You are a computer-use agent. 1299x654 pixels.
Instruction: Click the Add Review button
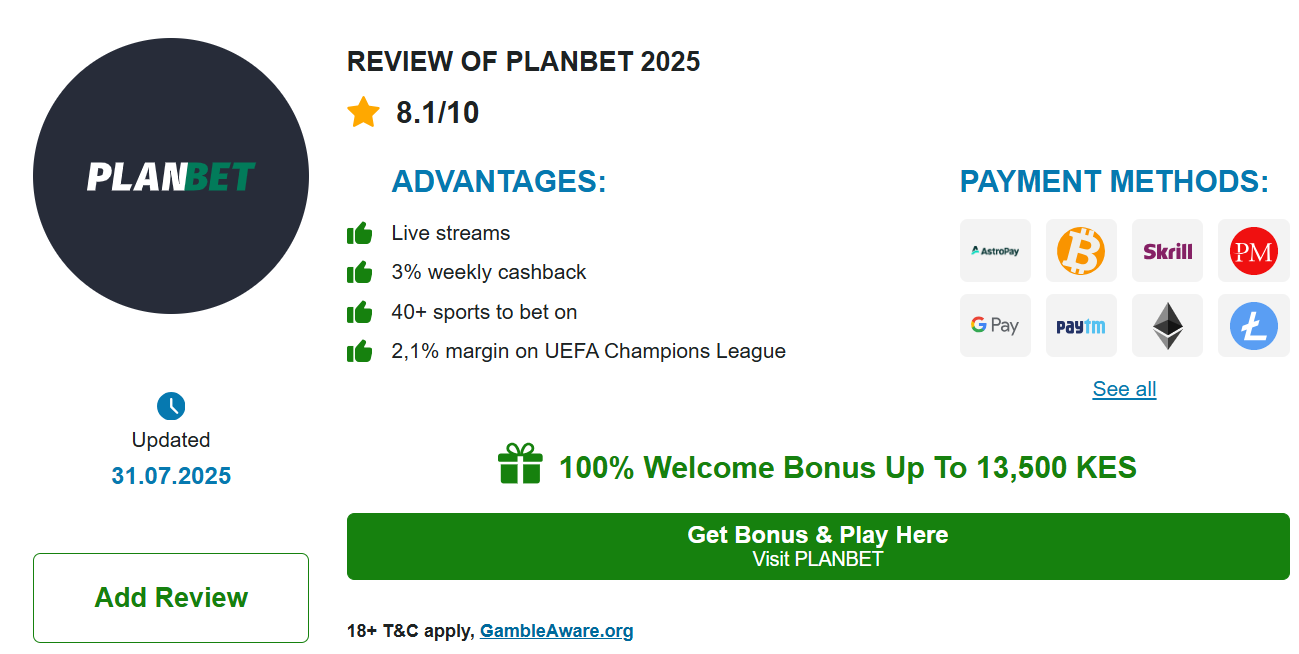(x=171, y=598)
